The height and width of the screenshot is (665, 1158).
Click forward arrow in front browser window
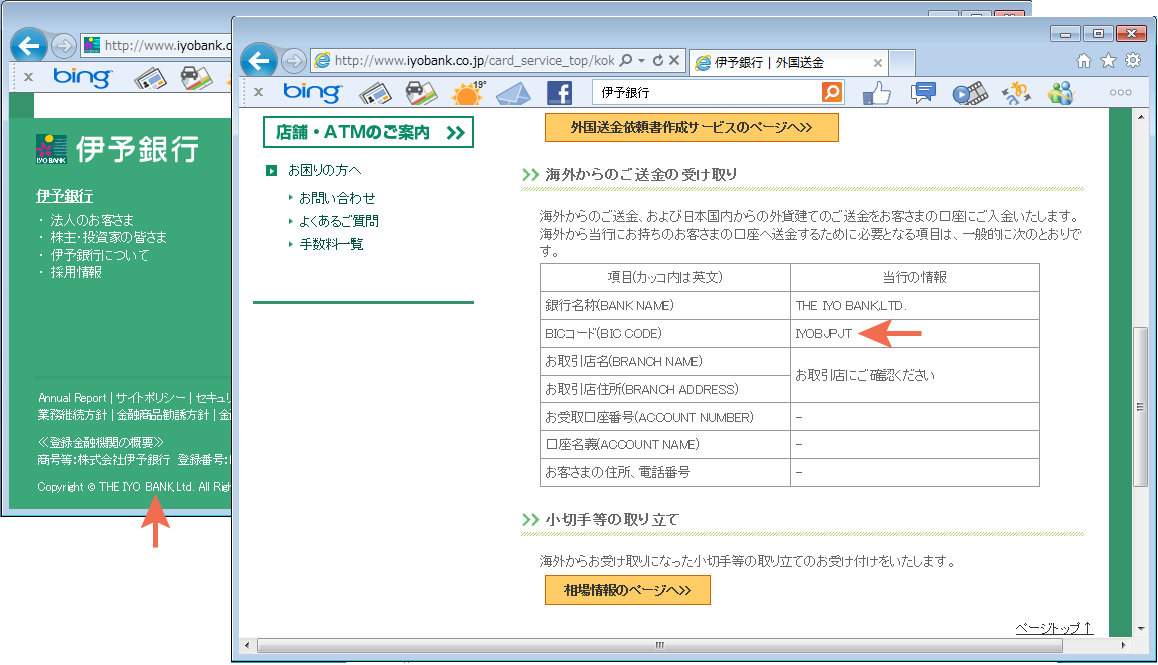point(293,61)
